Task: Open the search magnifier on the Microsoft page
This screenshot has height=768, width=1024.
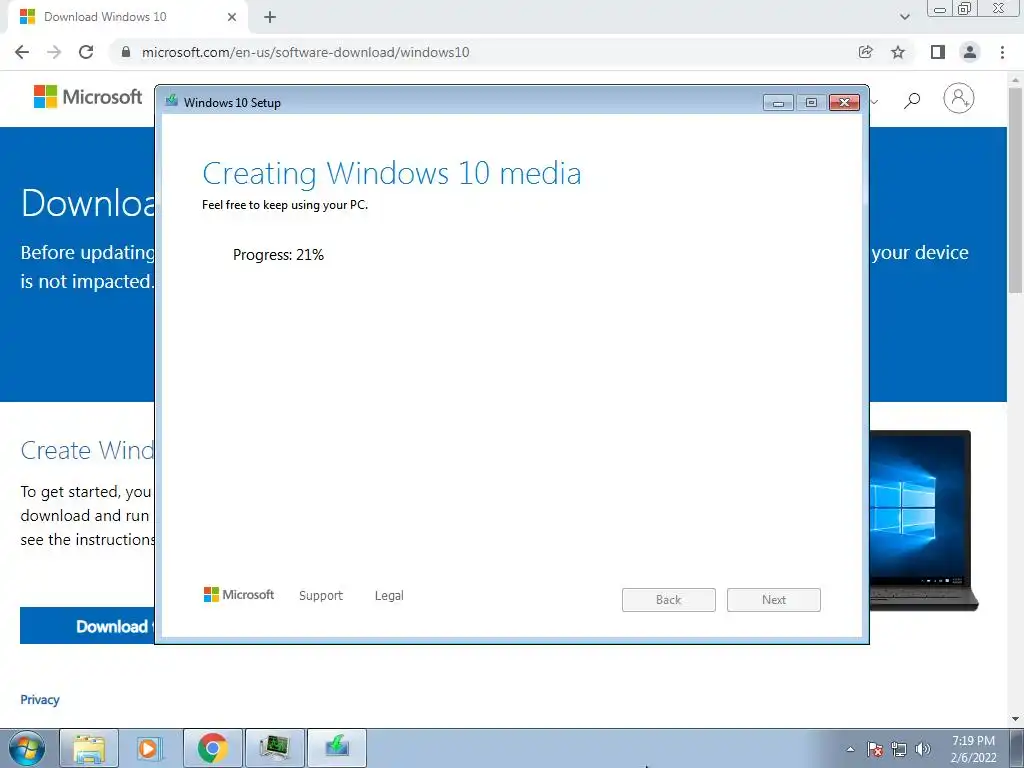Action: (912, 99)
